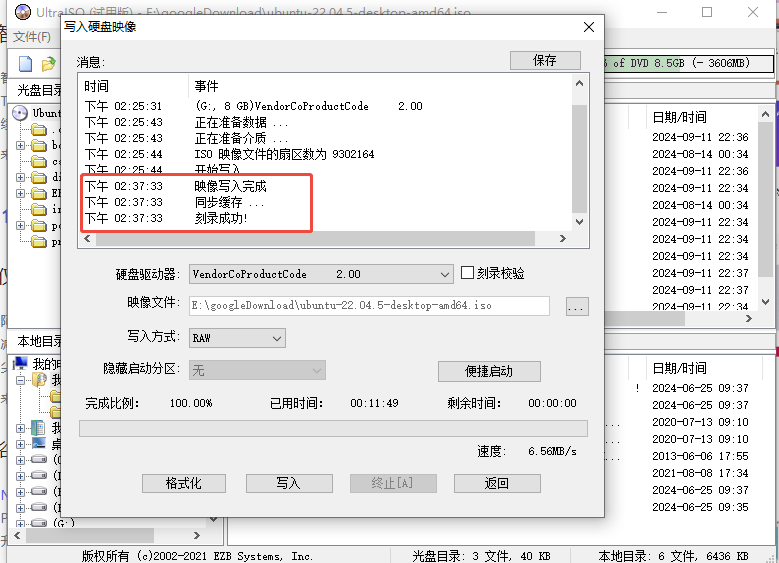Click the 终止[A] button
Viewport: 779px width, 563px height.
pyautogui.click(x=392, y=483)
